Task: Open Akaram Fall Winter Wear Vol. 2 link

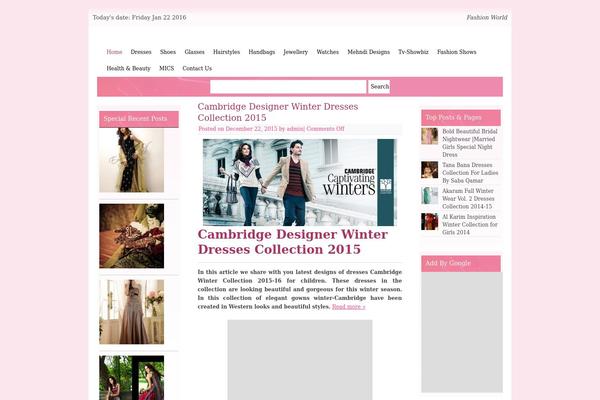Action: coord(468,198)
